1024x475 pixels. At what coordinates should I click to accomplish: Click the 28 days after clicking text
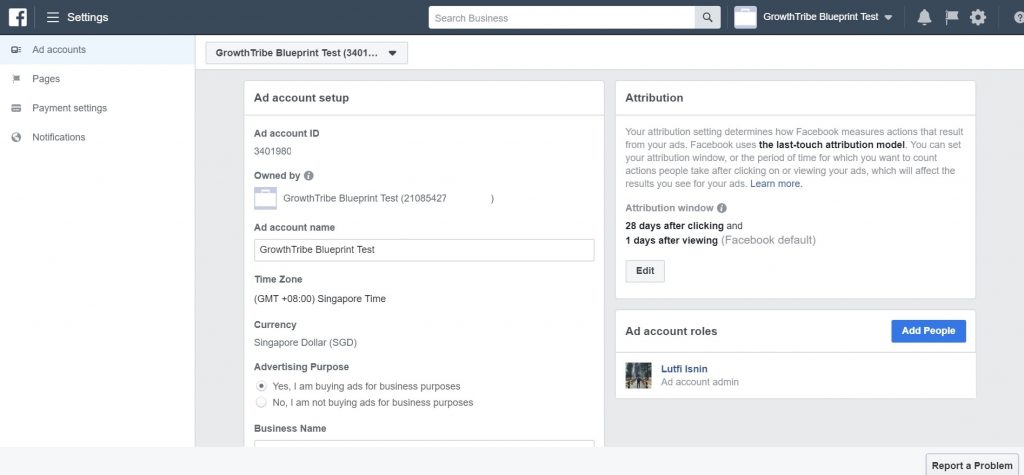(674, 226)
